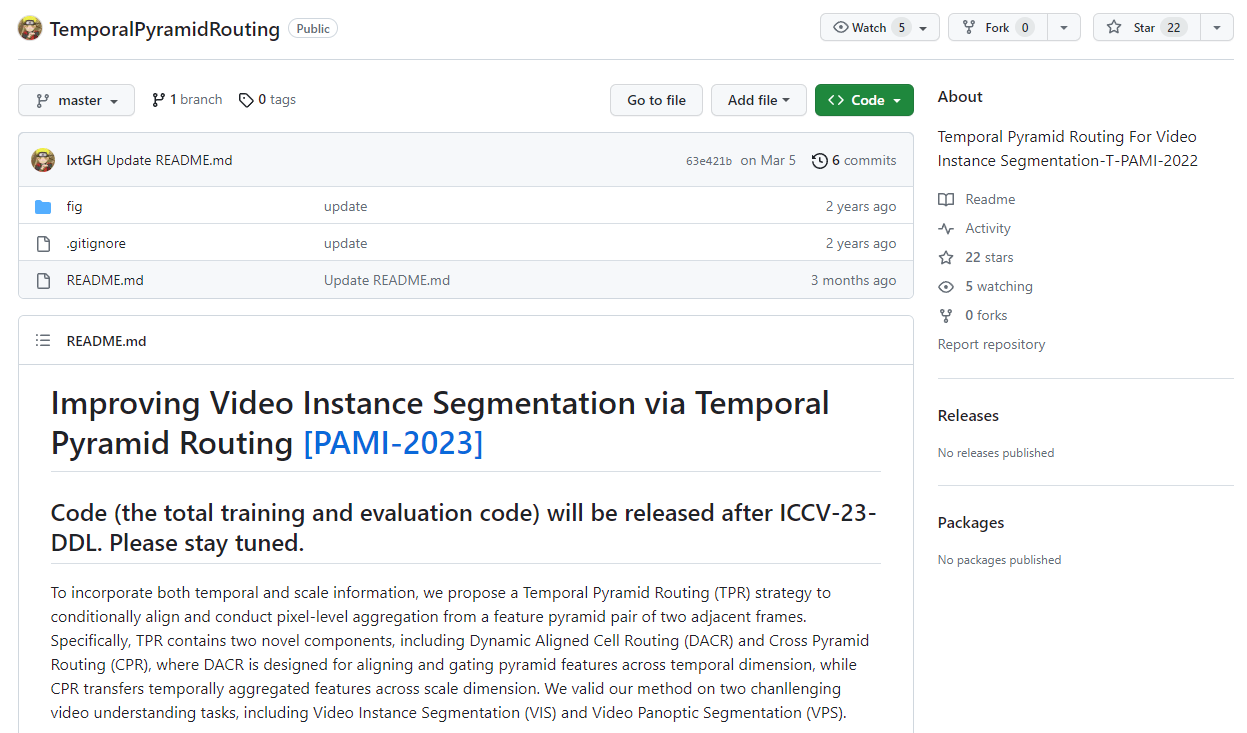The image size is (1247, 733).
Task: Click the repository owner avatar icon
Action: click(30, 28)
